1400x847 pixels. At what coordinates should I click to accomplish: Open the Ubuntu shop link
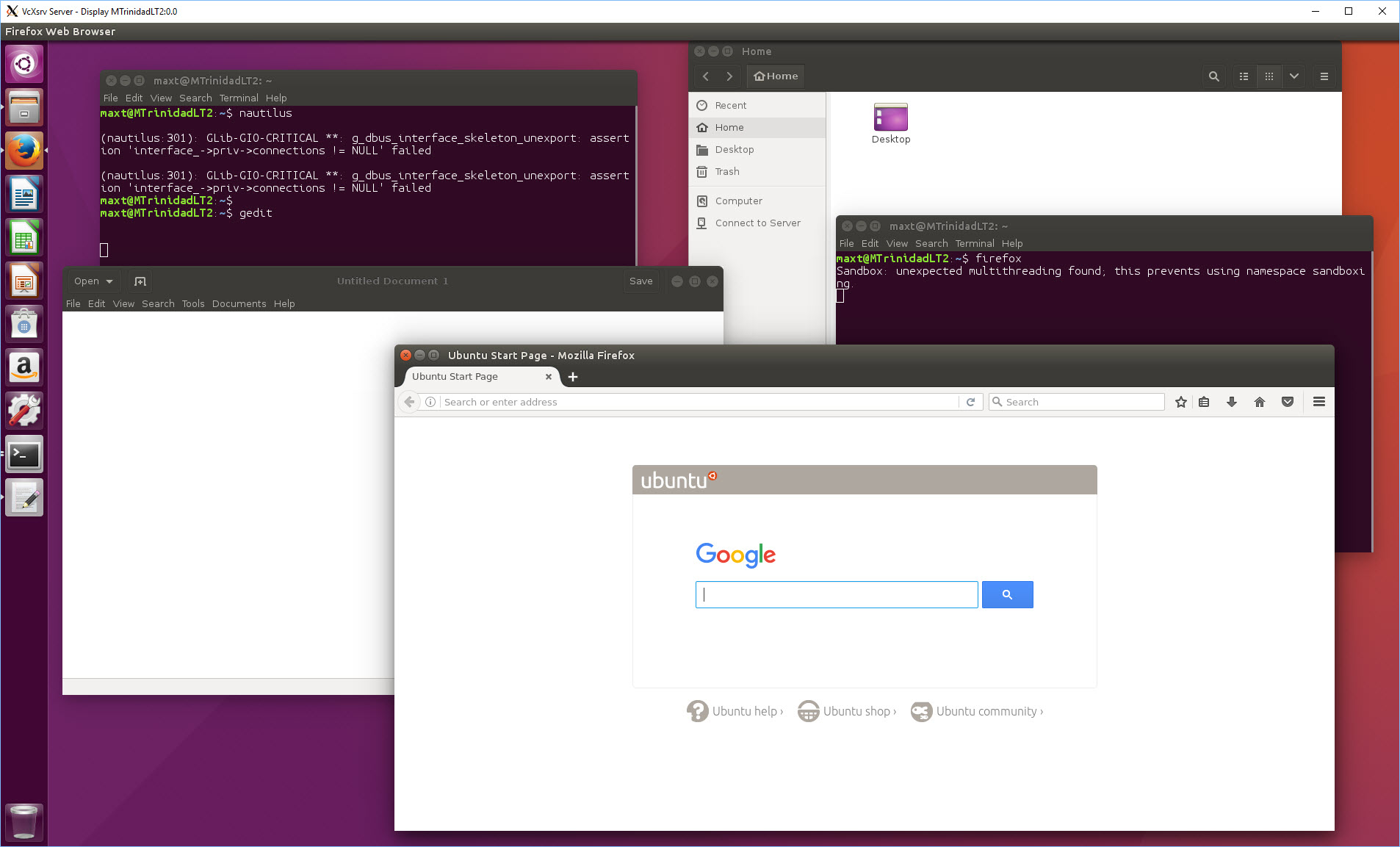pyautogui.click(x=847, y=711)
